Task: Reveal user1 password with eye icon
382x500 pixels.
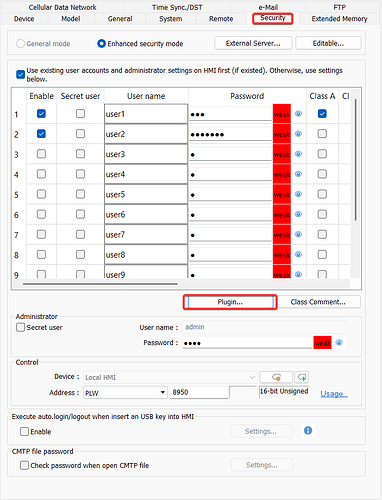Action: [298, 114]
